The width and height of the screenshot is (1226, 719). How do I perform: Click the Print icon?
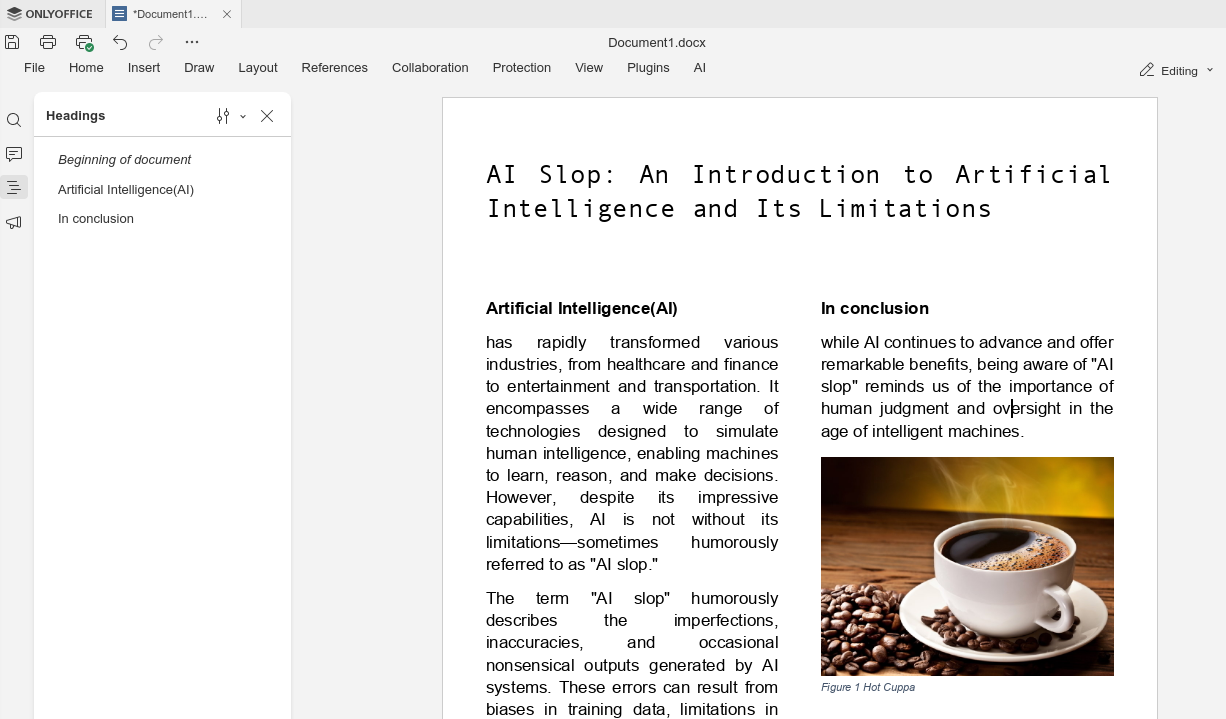pyautogui.click(x=48, y=42)
